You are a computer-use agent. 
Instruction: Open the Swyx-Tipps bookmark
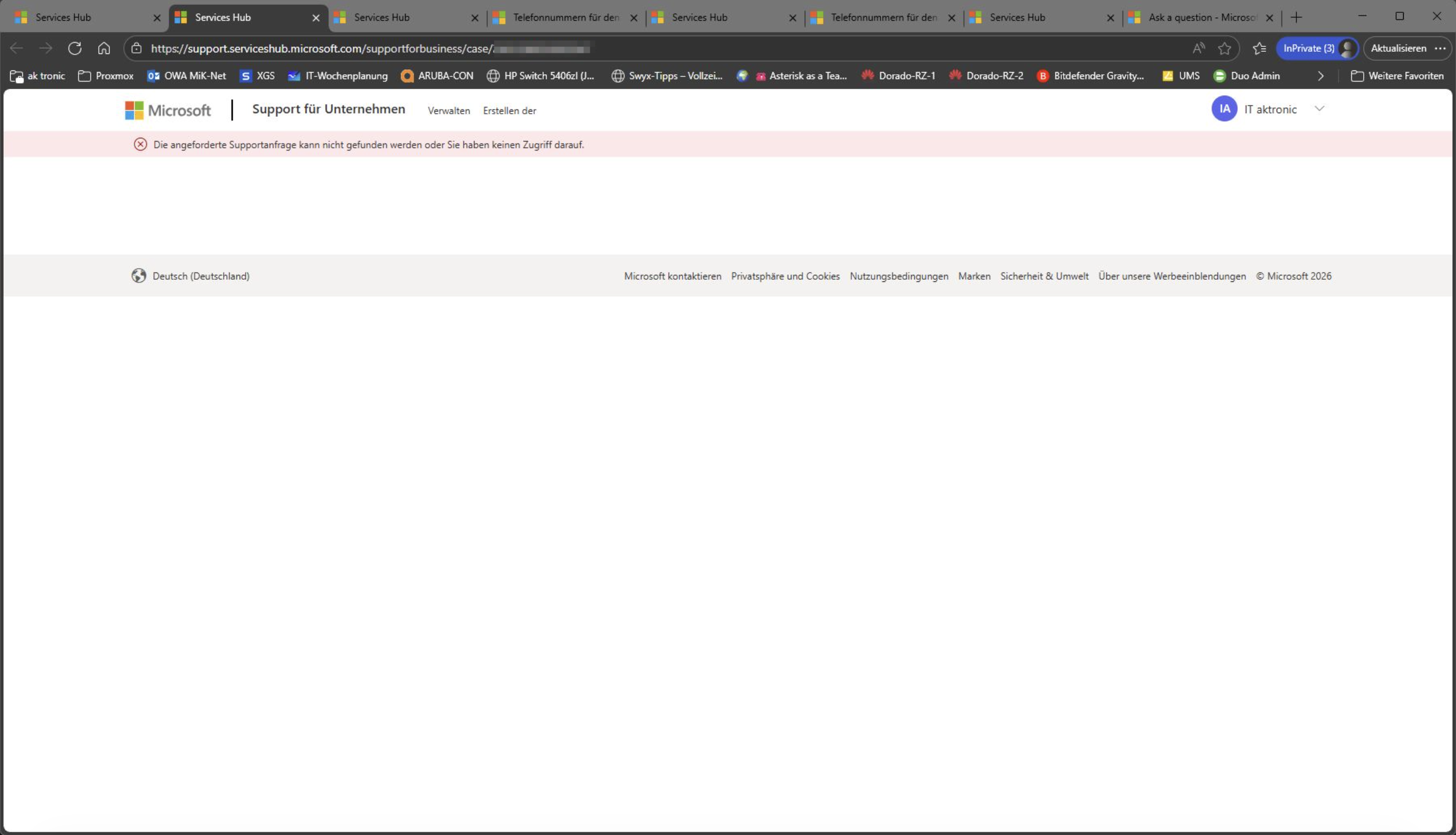click(x=667, y=76)
